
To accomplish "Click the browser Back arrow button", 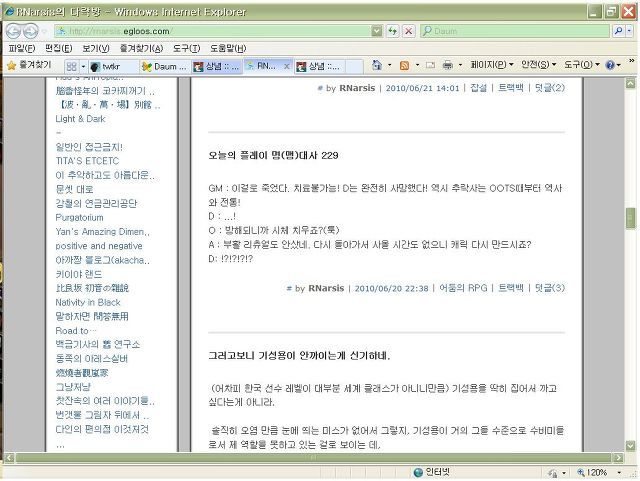I will point(13,31).
